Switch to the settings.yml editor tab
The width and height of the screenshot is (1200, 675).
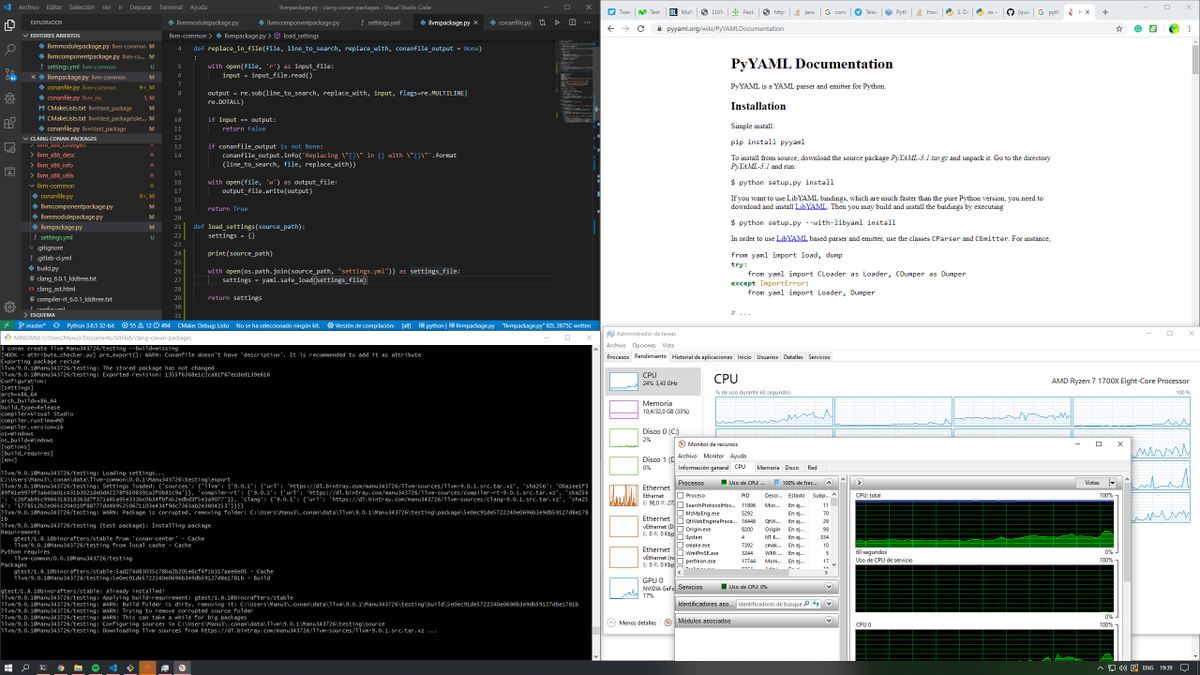click(382, 22)
